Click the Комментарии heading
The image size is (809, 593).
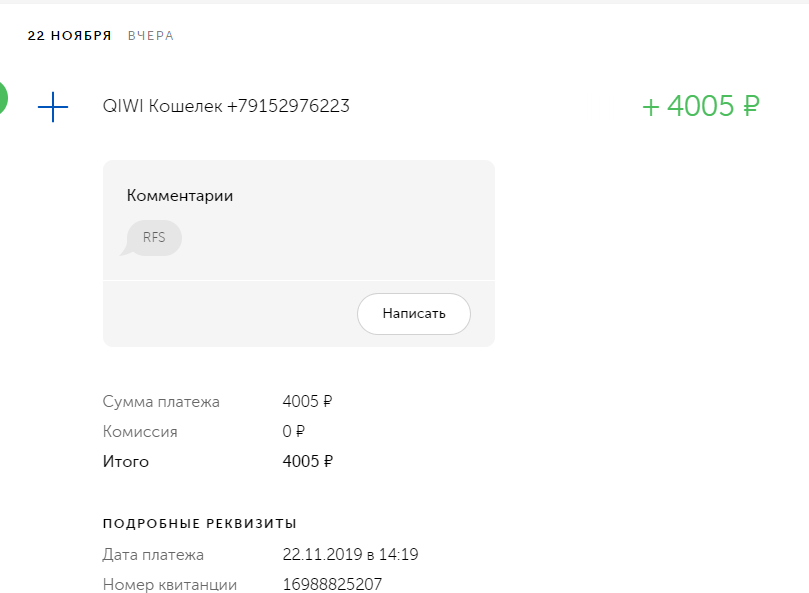(180, 196)
